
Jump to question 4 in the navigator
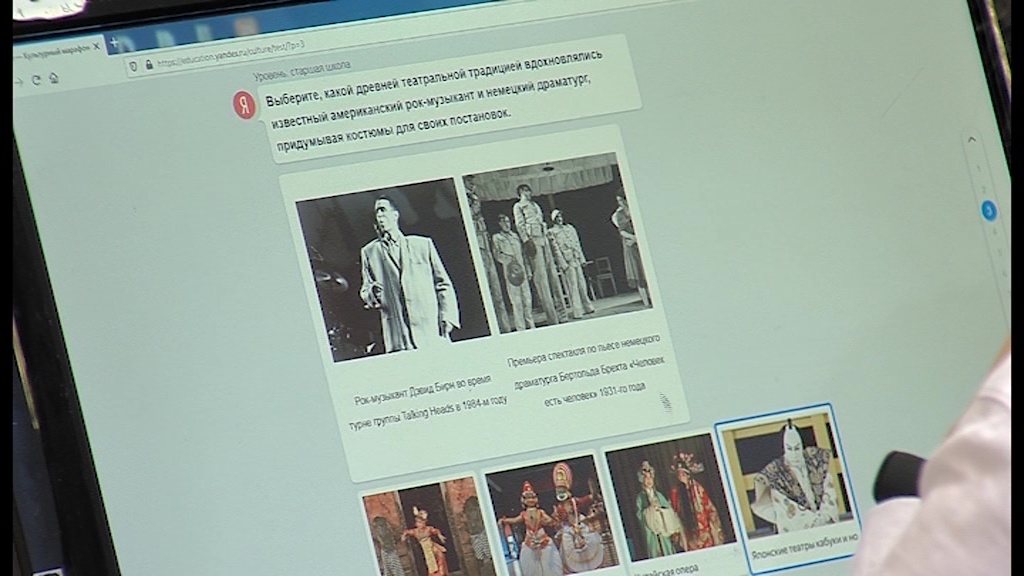point(992,232)
